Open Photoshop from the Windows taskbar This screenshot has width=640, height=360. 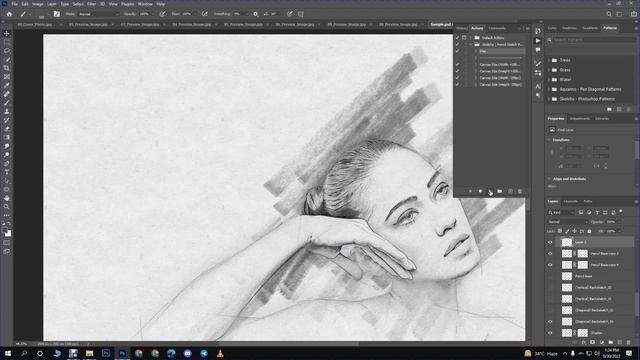(122, 353)
